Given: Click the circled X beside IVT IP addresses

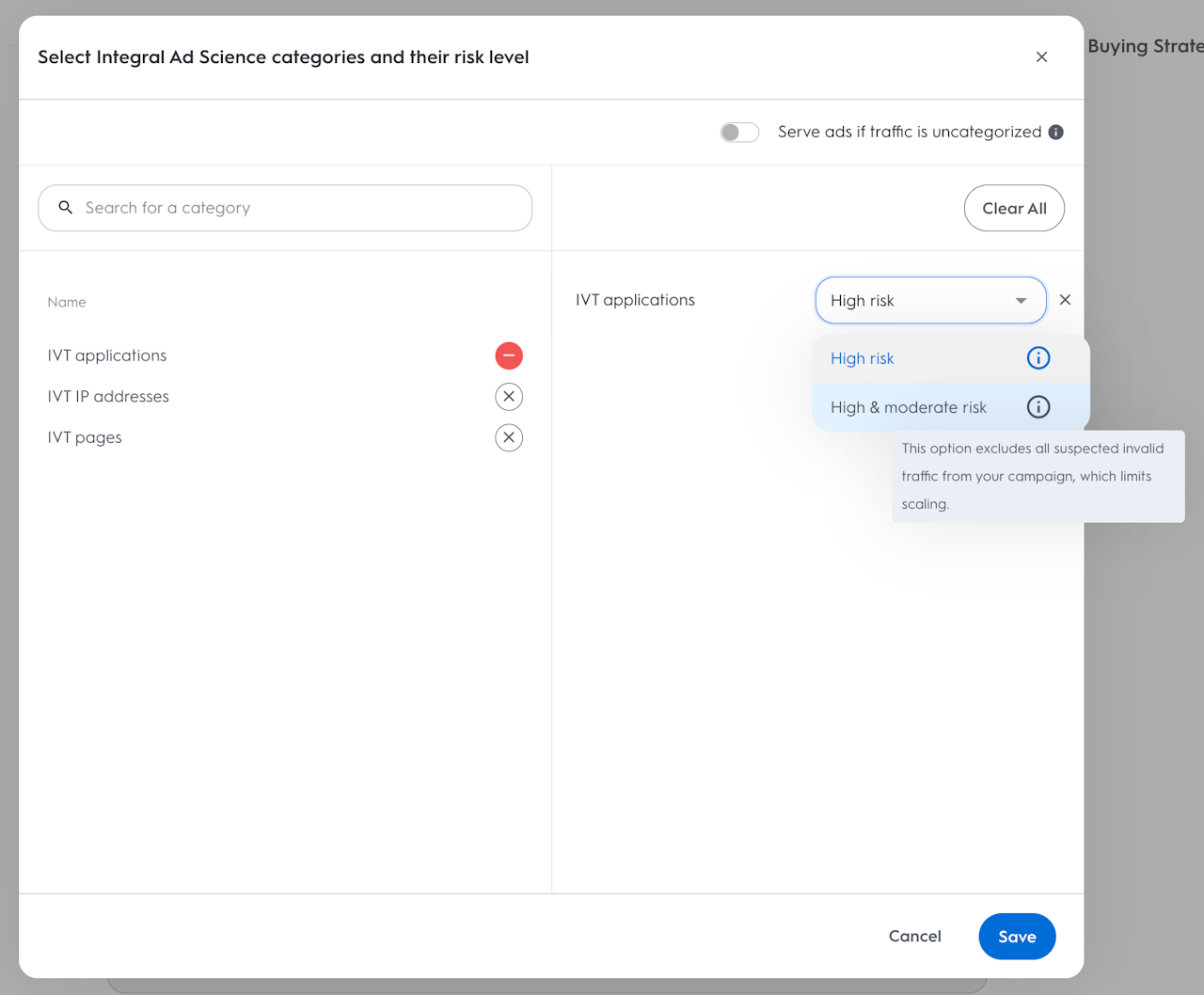Looking at the screenshot, I should coord(509,397).
